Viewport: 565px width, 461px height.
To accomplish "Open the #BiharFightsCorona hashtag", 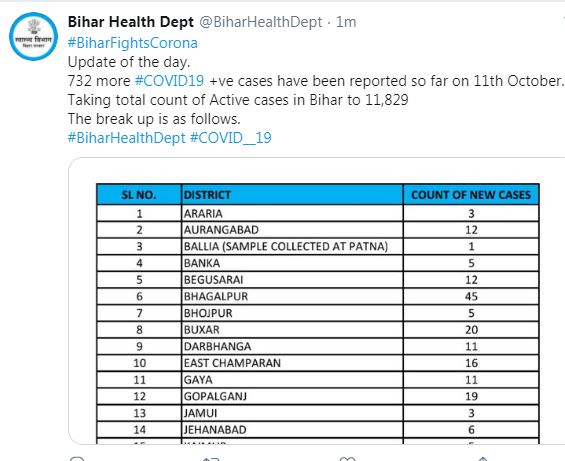I will click(x=133, y=43).
